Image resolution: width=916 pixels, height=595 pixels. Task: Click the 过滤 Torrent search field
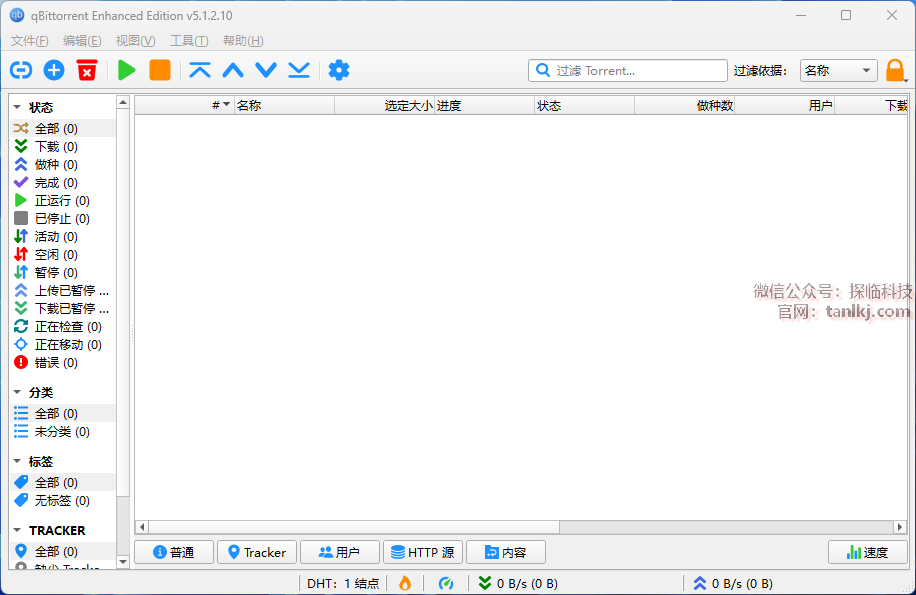point(638,71)
